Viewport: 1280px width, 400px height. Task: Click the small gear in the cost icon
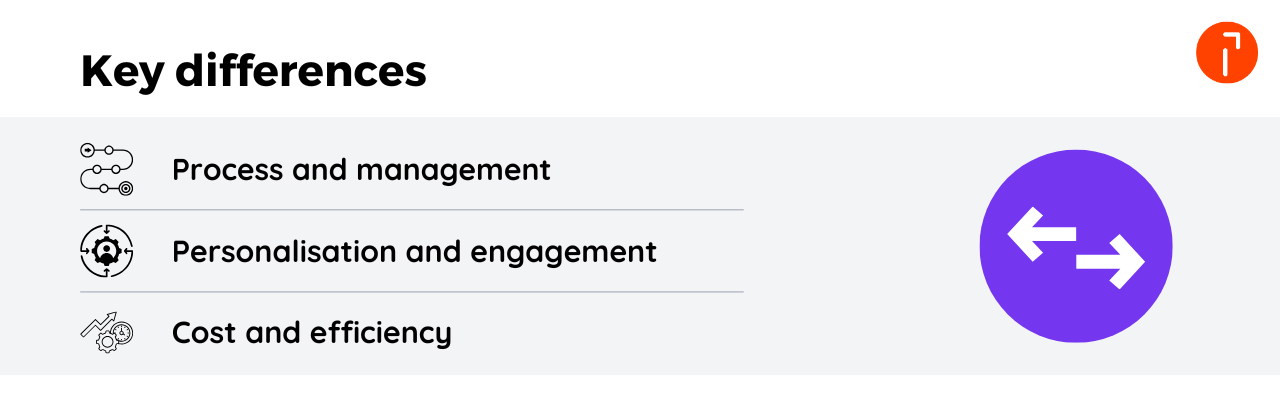click(105, 343)
